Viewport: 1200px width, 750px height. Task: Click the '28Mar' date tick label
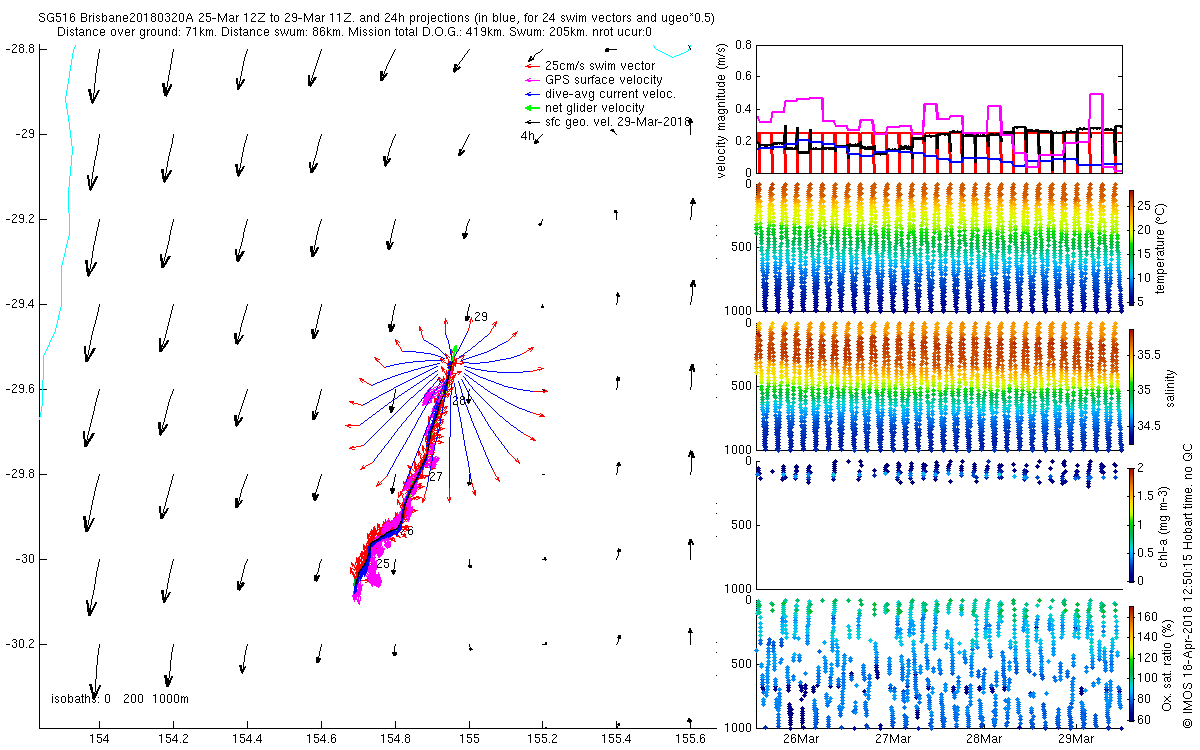[984, 739]
